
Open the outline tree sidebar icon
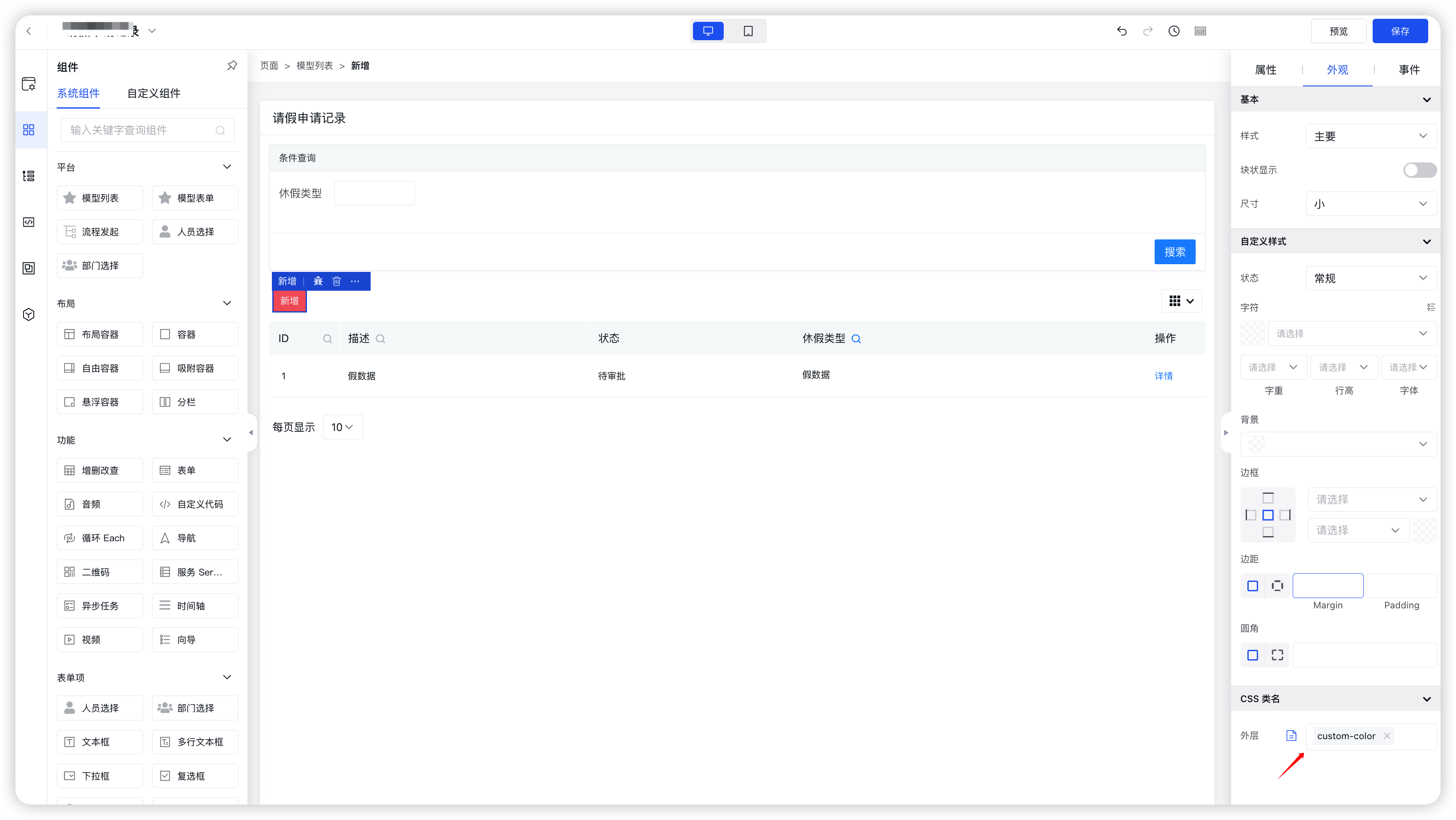tap(29, 176)
